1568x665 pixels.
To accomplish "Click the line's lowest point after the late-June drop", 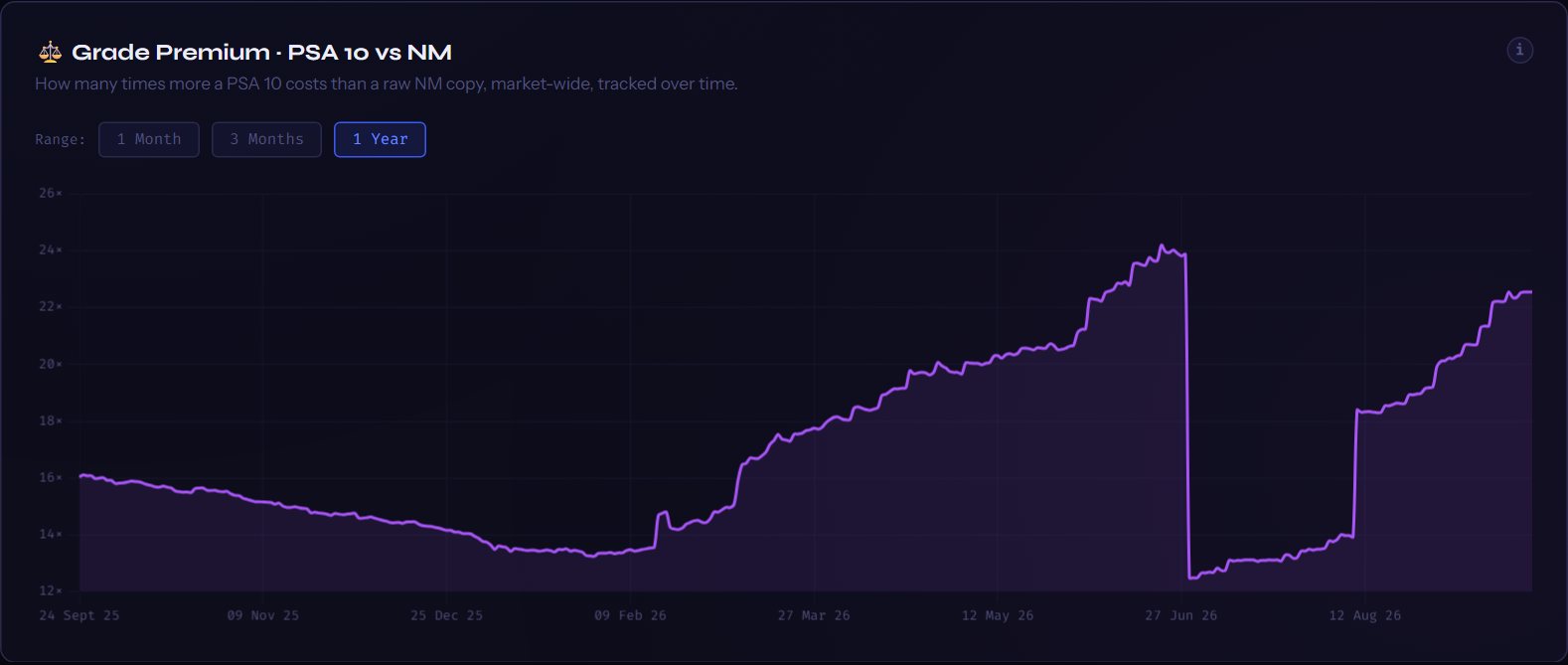I will click(1190, 578).
